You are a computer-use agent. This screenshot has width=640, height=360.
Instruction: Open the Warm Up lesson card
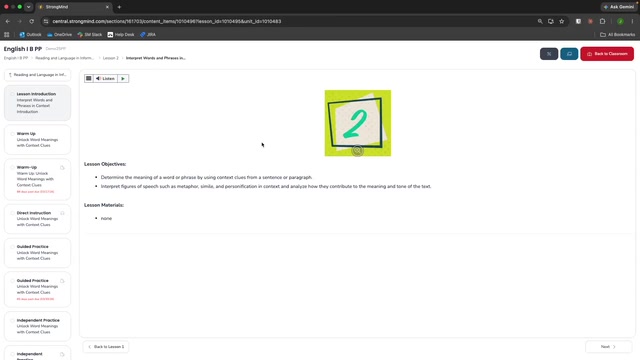[37, 140]
